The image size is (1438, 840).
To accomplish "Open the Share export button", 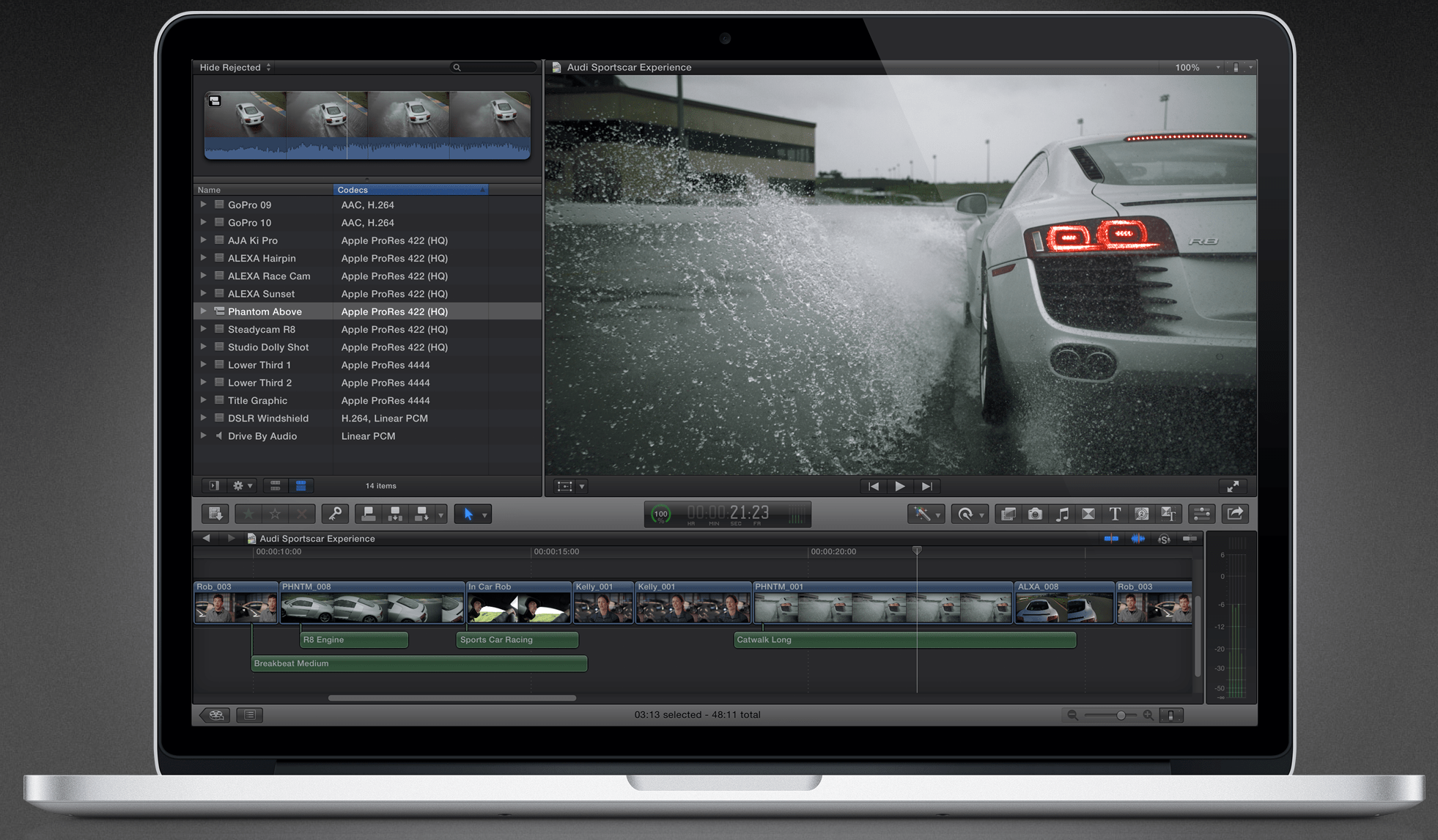I will [1235, 514].
